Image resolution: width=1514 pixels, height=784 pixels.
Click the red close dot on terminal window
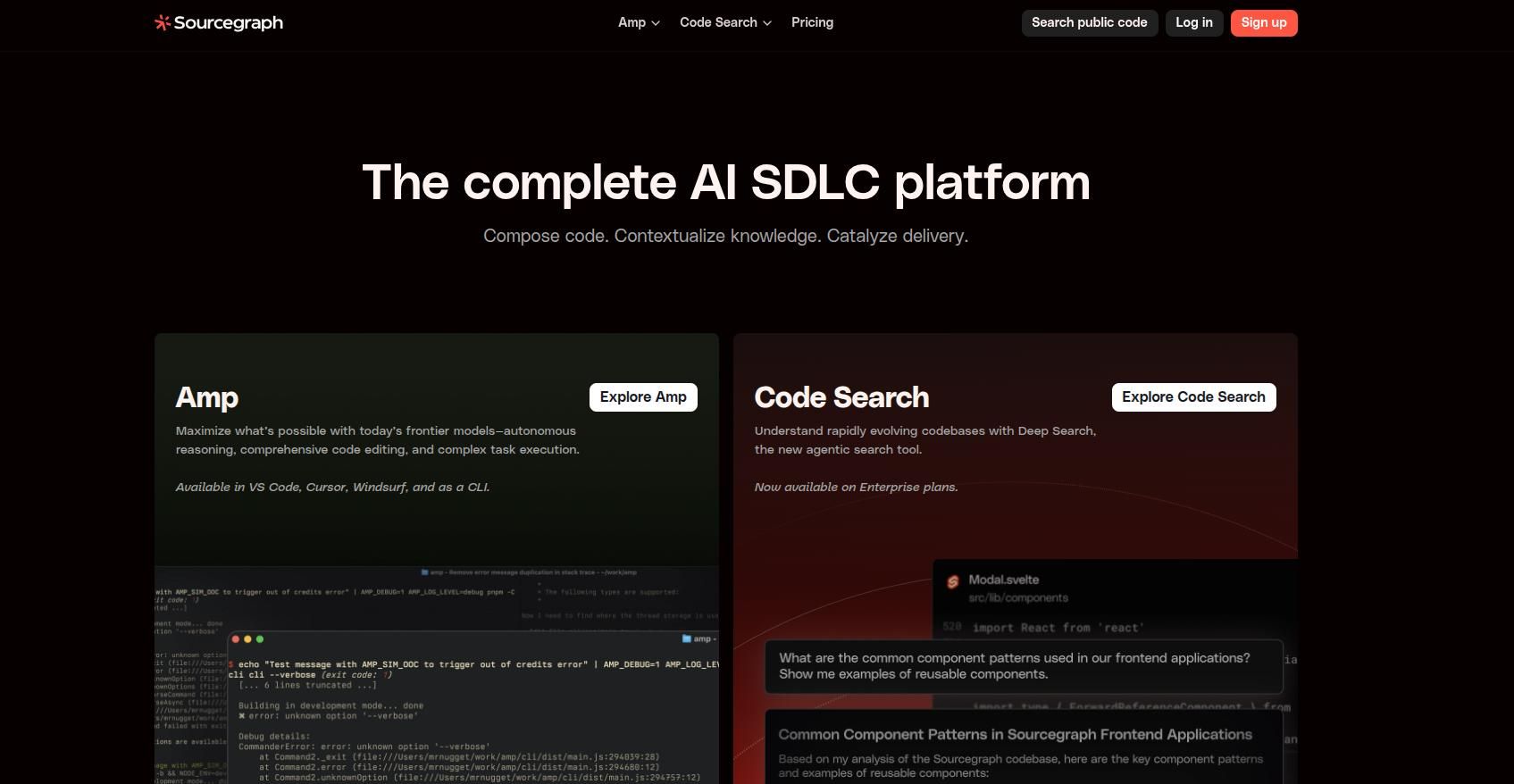pyautogui.click(x=236, y=639)
